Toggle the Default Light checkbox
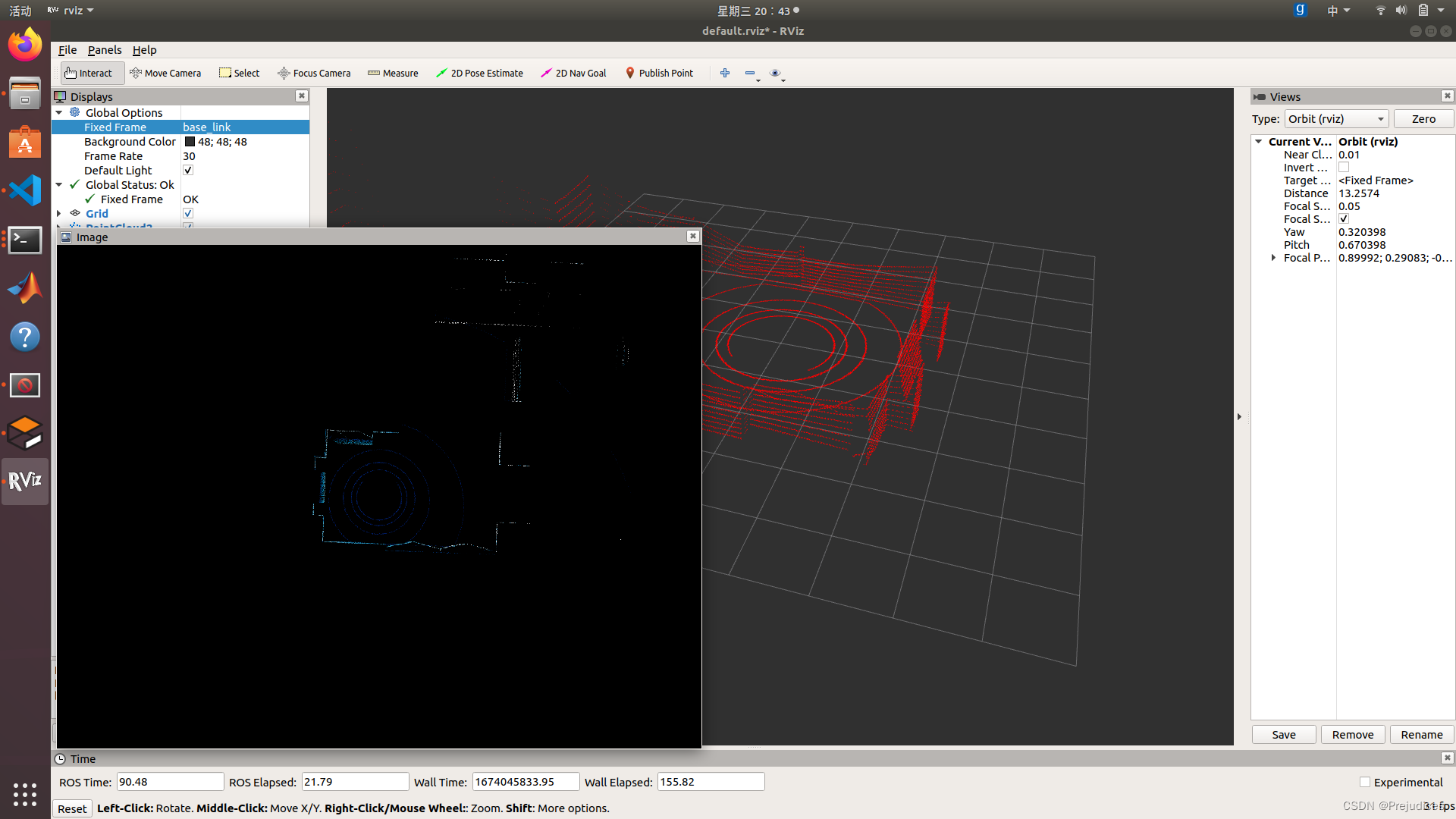Viewport: 1456px width, 819px height. pyautogui.click(x=188, y=170)
